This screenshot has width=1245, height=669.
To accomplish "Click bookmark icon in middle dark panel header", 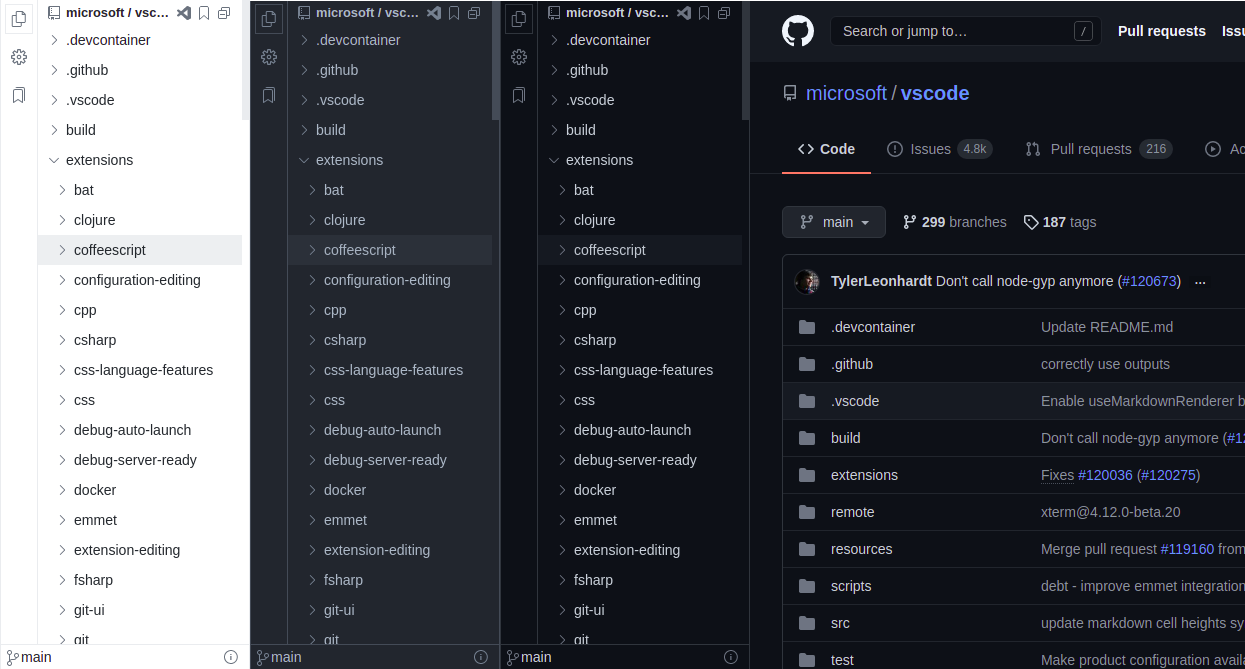I will 454,13.
